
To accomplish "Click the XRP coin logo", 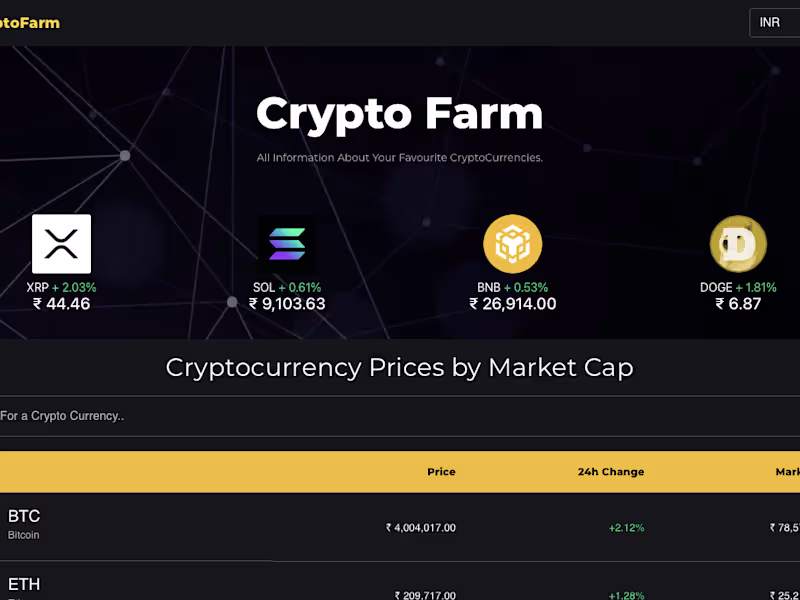I will pyautogui.click(x=61, y=244).
